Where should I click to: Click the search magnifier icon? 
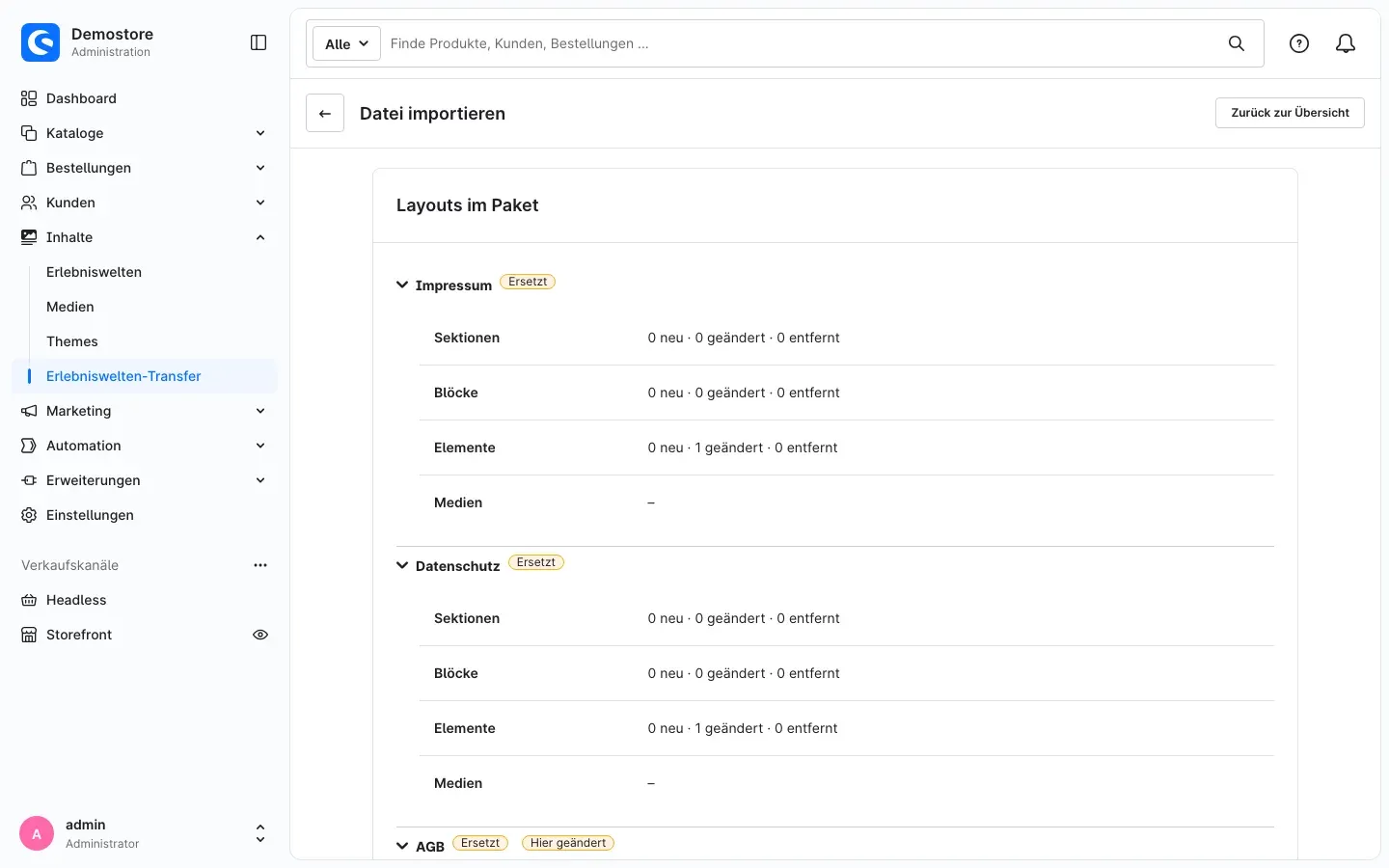coord(1237,43)
